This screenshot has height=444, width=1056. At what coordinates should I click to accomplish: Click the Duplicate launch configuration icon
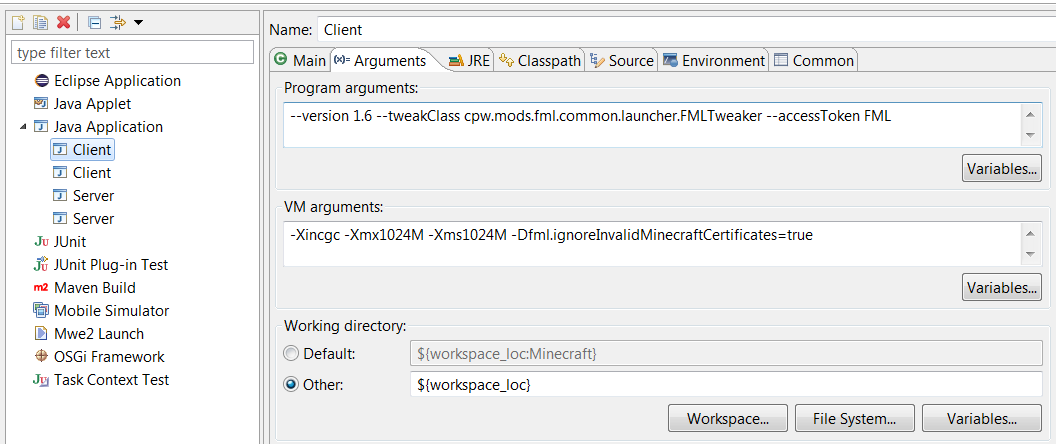pos(41,22)
